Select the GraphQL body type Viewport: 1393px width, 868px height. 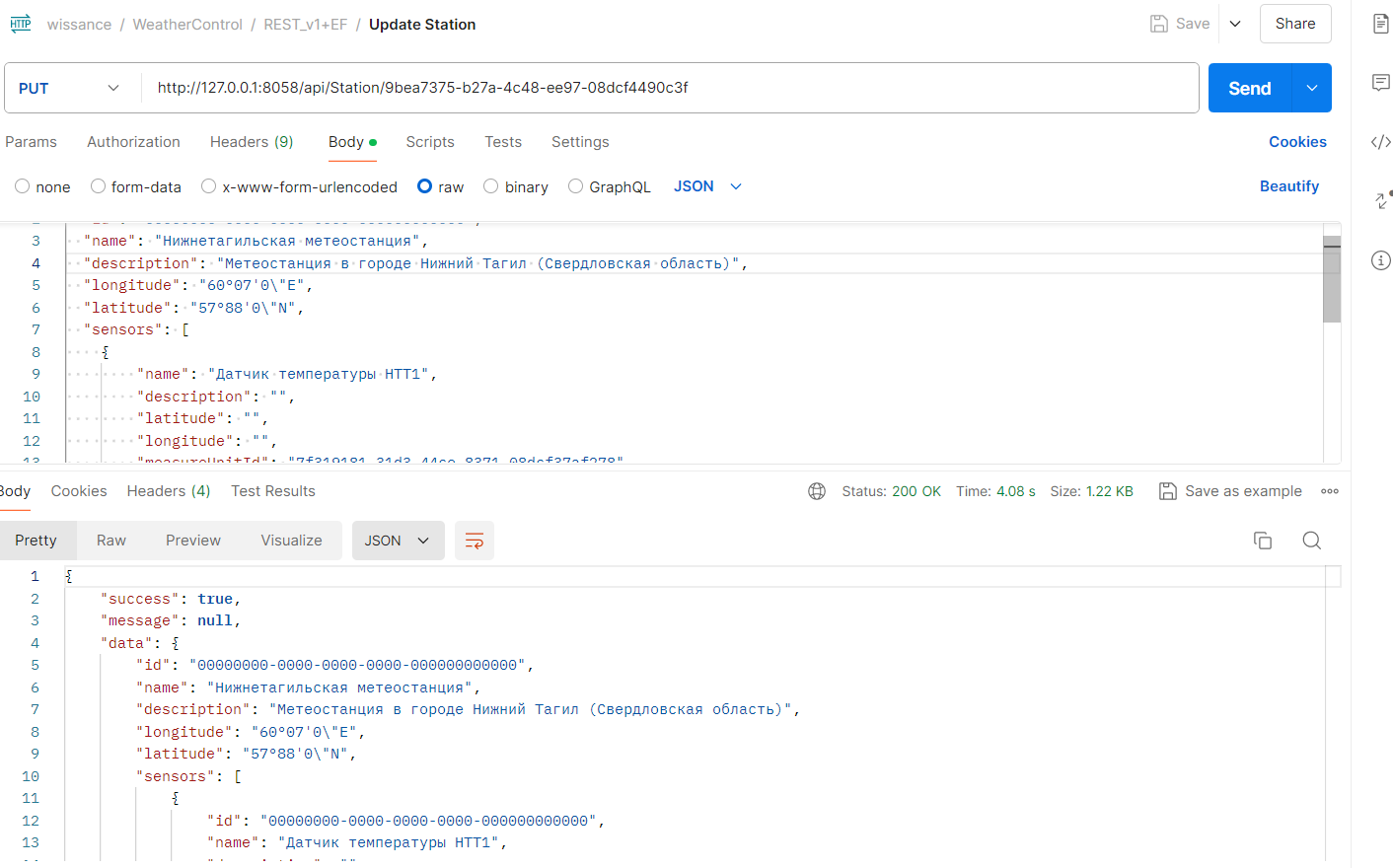(x=575, y=186)
